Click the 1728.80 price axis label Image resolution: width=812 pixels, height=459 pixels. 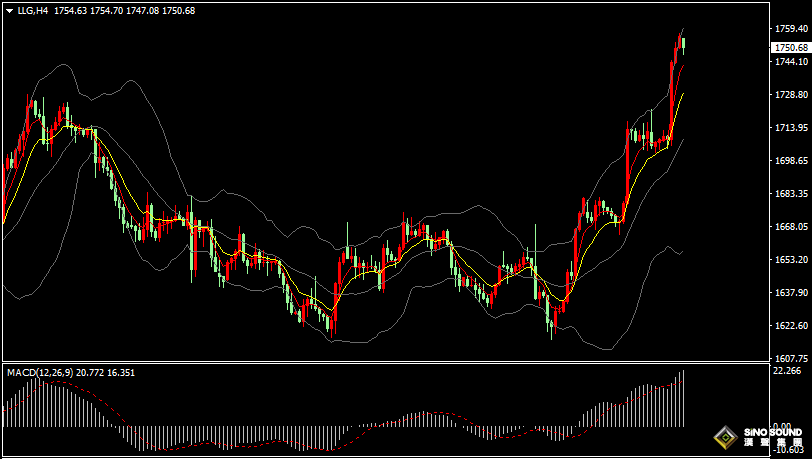[790, 95]
